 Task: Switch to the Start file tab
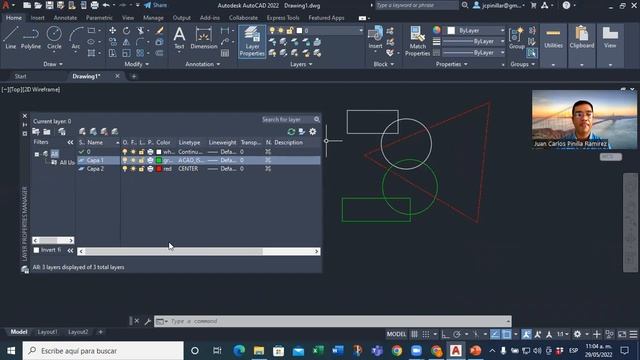pyautogui.click(x=20, y=76)
